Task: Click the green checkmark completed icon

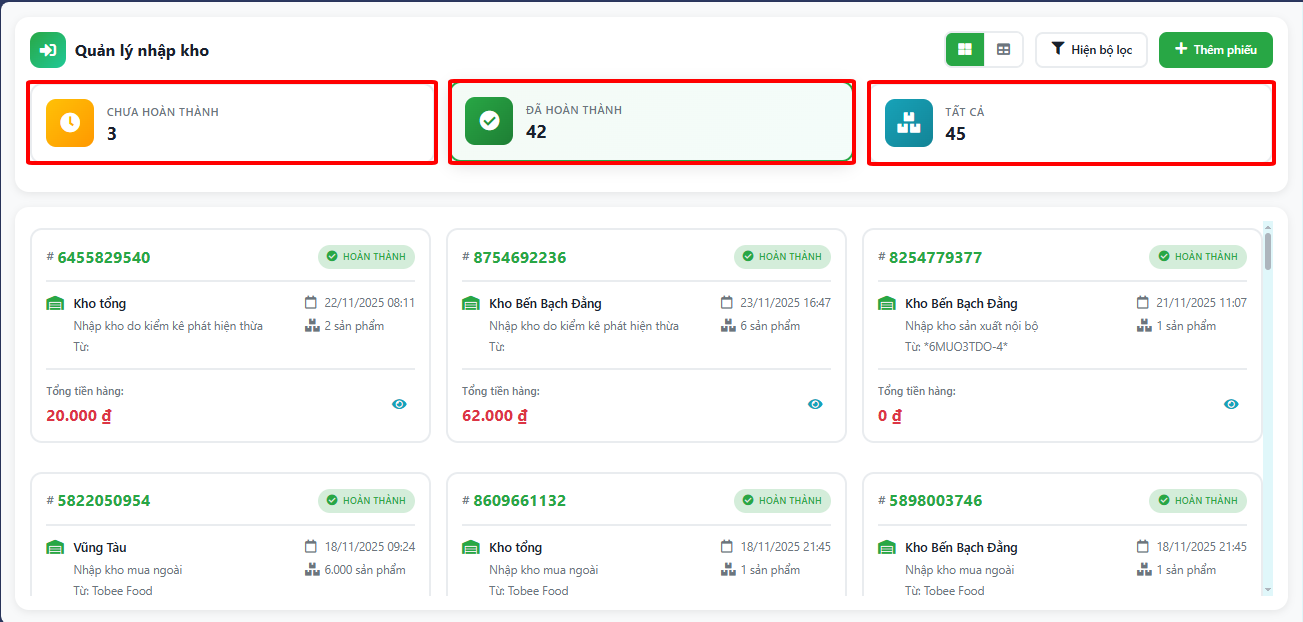Action: click(489, 121)
